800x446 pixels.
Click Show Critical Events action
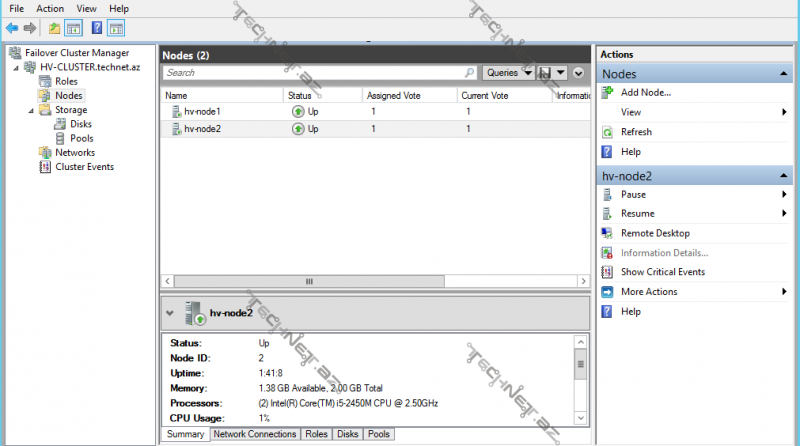pyautogui.click(x=663, y=272)
